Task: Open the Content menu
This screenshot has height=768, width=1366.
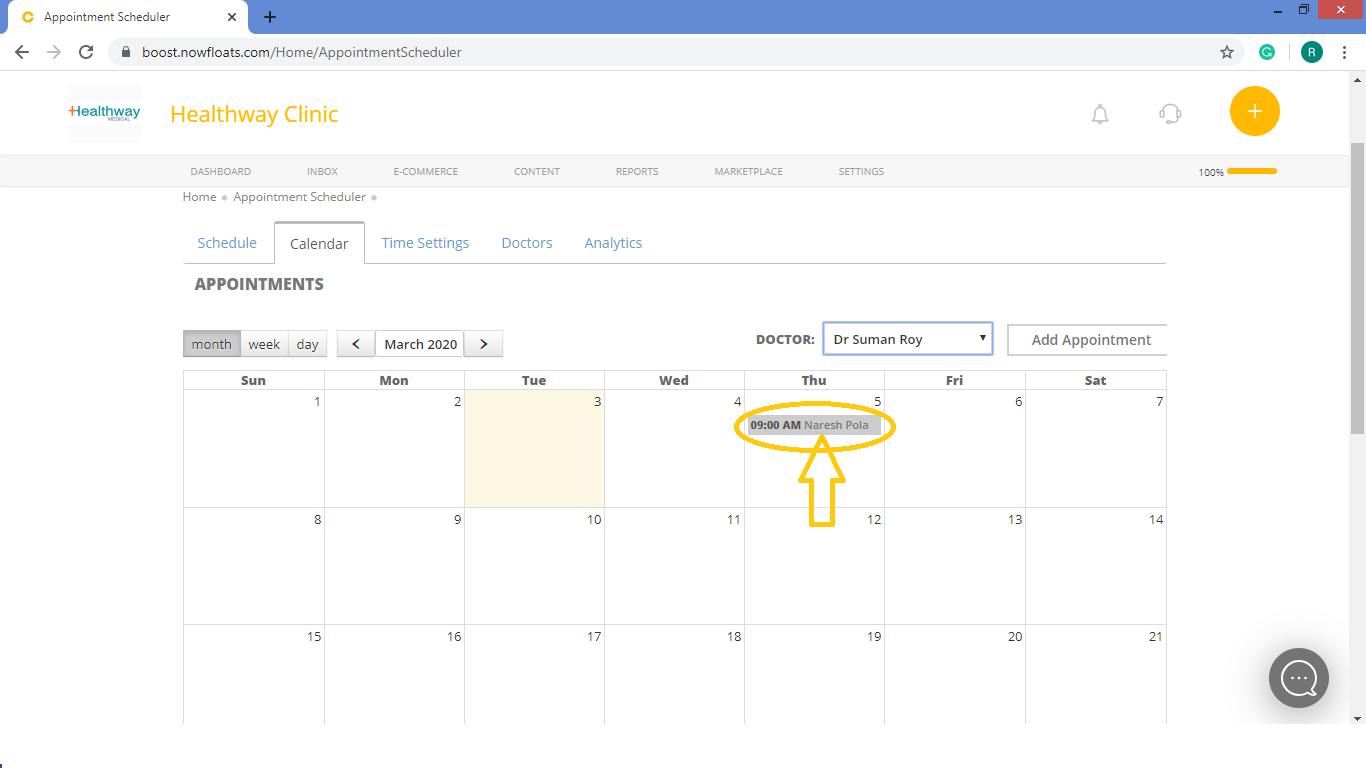Action: pos(537,171)
